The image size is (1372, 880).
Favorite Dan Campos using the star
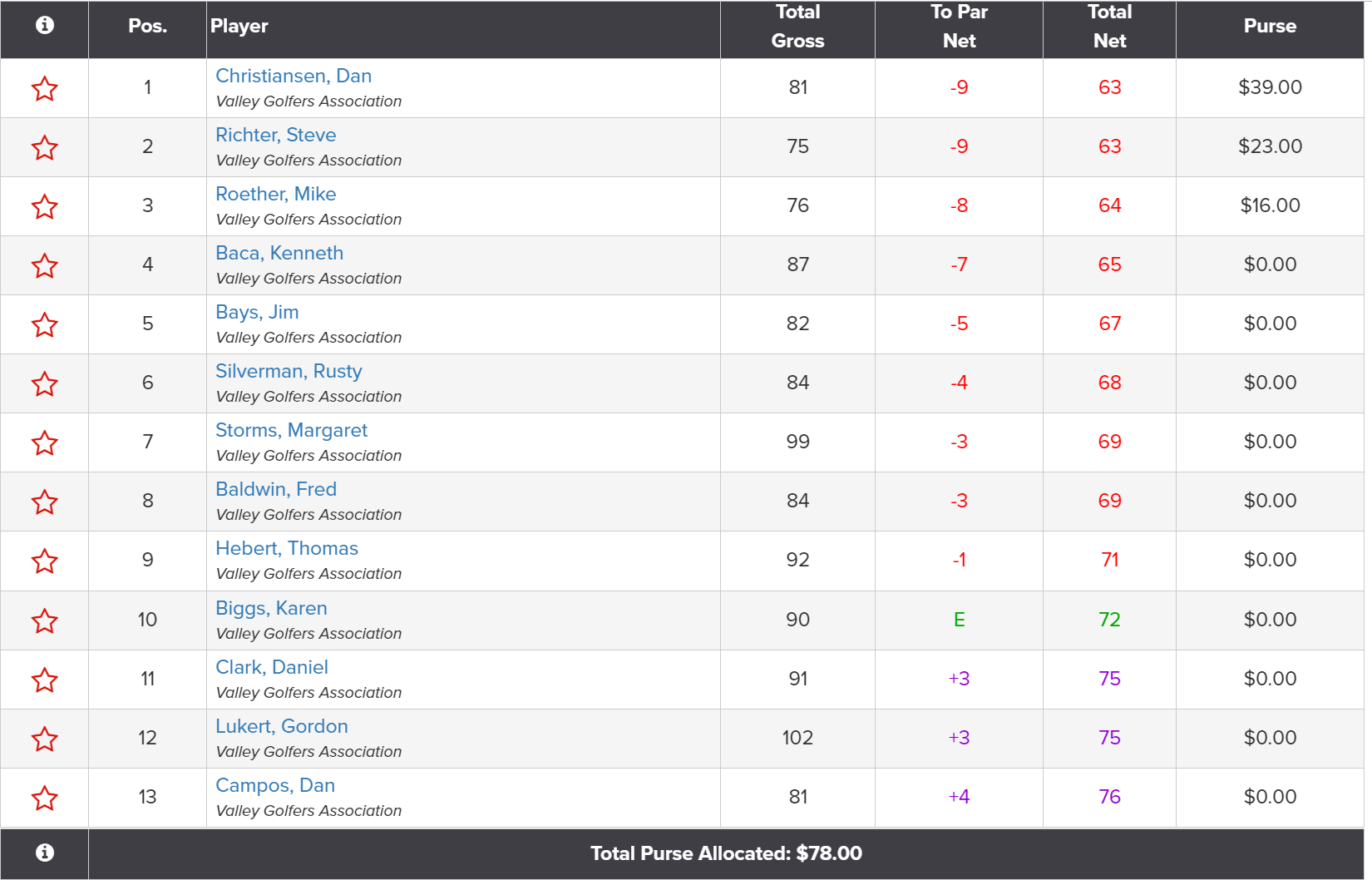(45, 798)
